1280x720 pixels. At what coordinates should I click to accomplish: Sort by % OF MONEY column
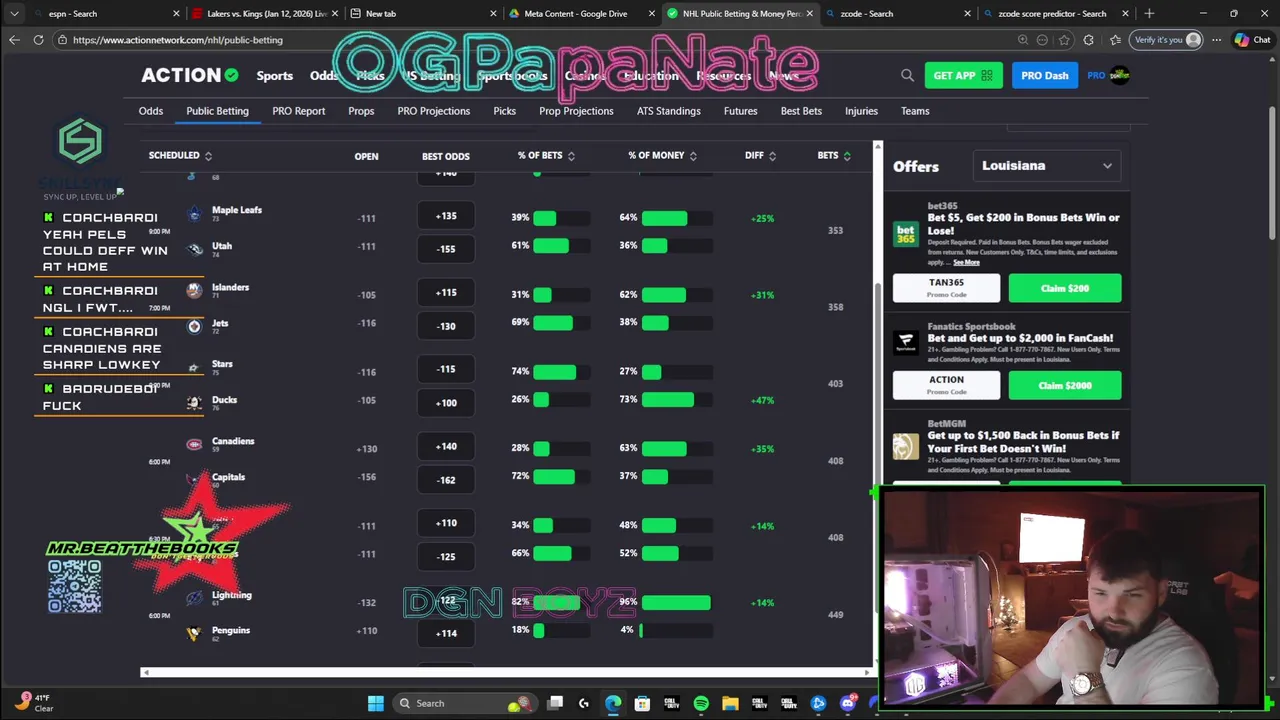coord(663,155)
